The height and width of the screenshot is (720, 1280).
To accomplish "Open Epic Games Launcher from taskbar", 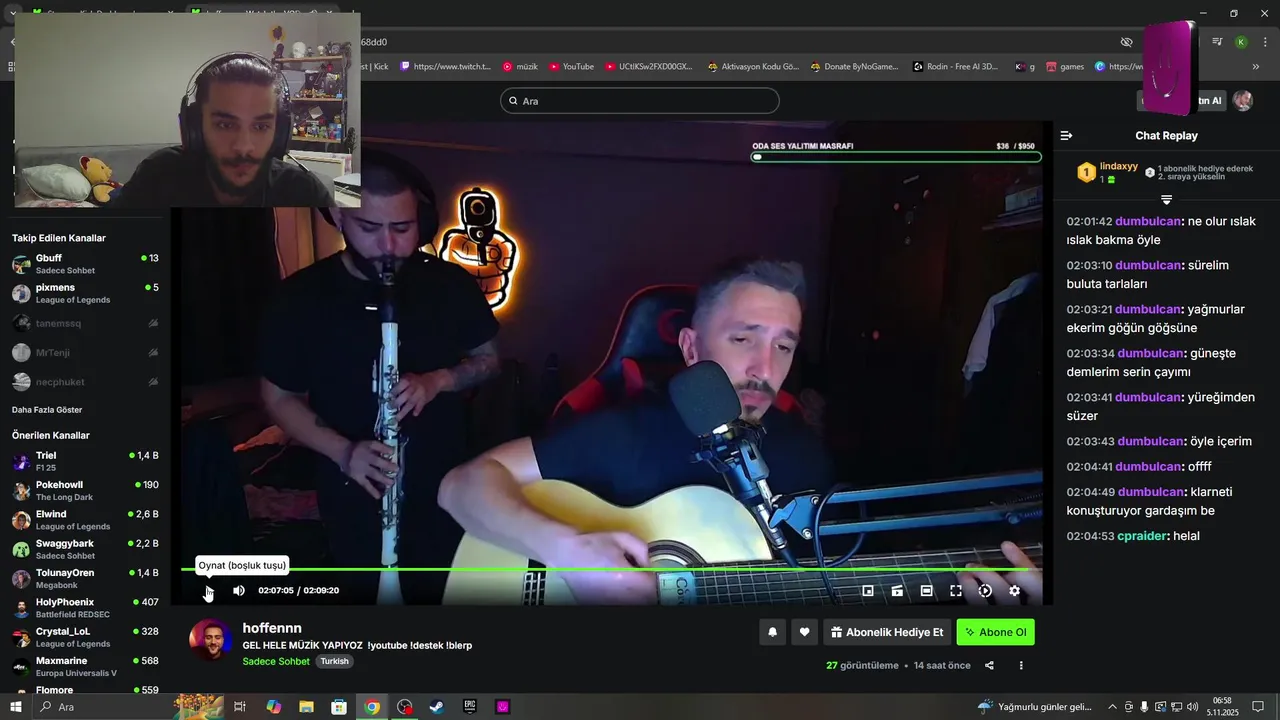I will click(470, 707).
